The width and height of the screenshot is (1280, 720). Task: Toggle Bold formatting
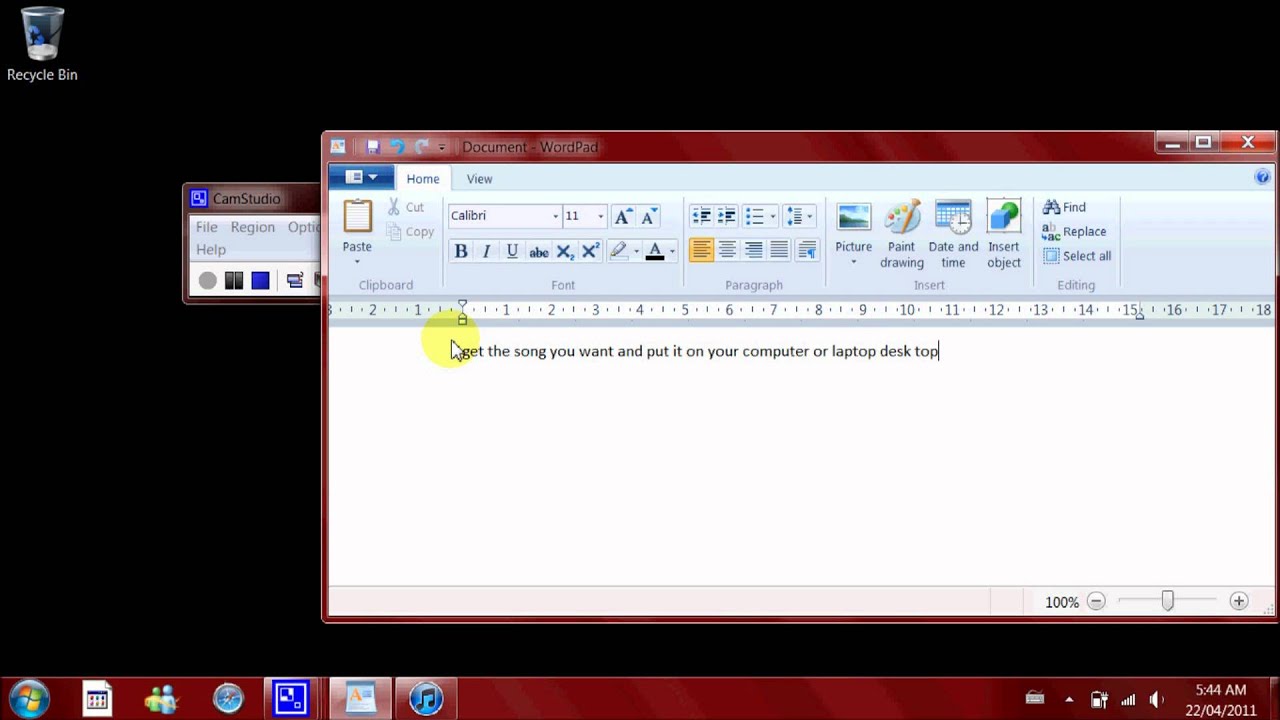tap(461, 251)
